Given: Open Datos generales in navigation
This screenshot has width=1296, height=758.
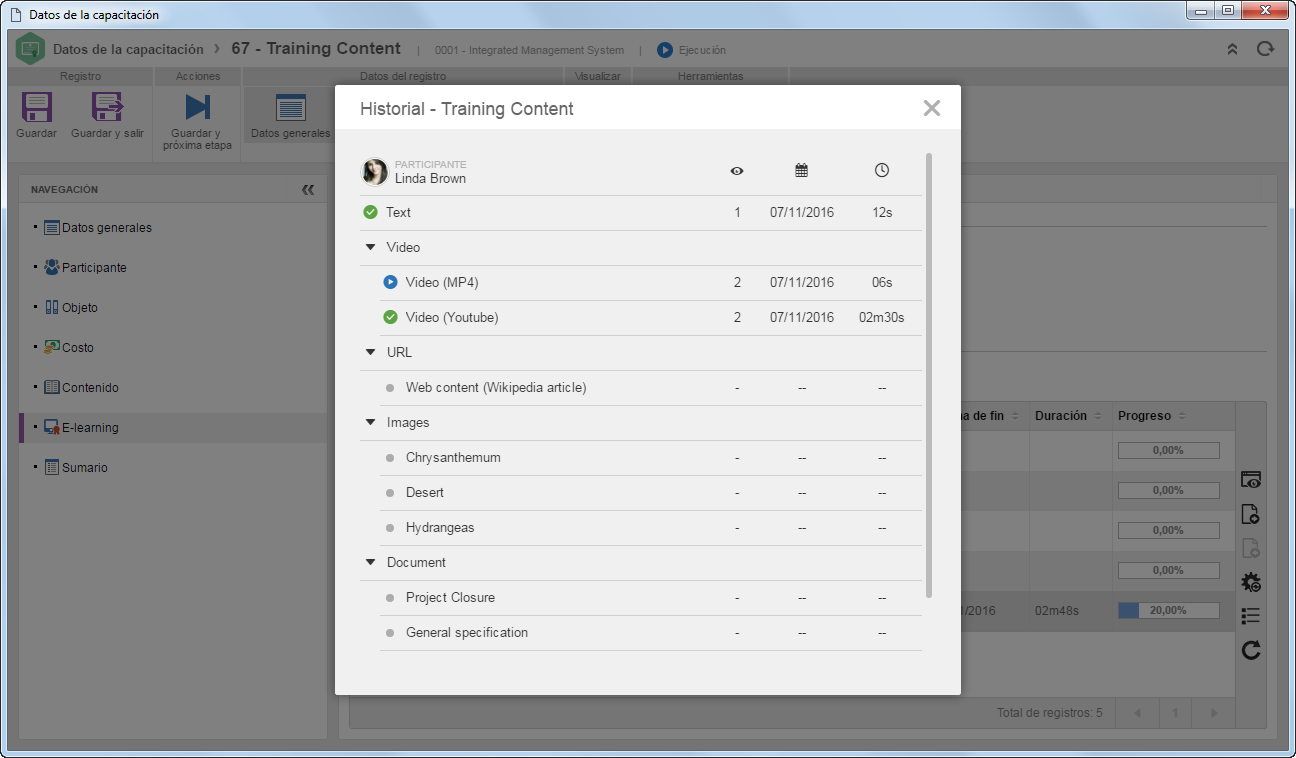Looking at the screenshot, I should [106, 227].
